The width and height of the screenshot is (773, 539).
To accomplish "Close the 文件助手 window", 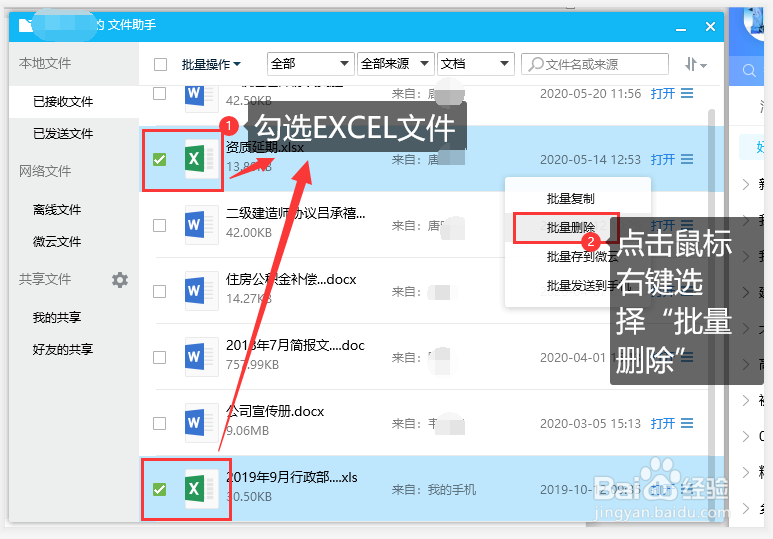I will pyautogui.click(x=710, y=26).
